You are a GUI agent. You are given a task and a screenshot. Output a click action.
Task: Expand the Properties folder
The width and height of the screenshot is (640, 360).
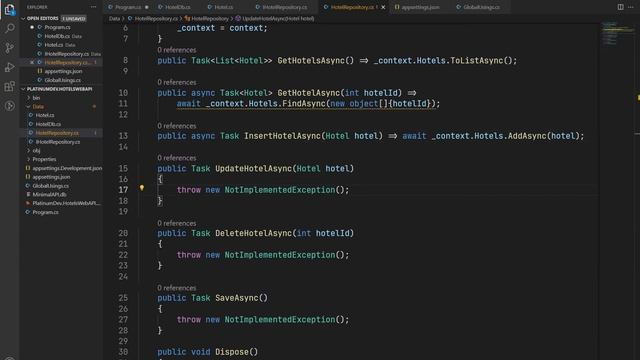[x=29, y=159]
